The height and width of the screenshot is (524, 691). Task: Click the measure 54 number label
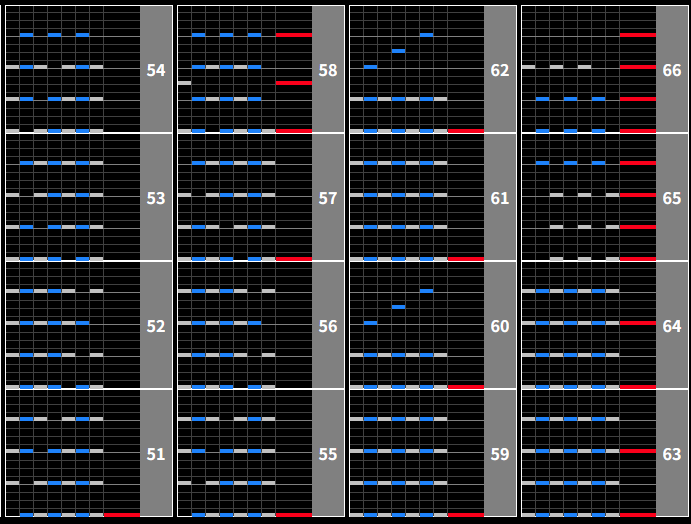[156, 70]
